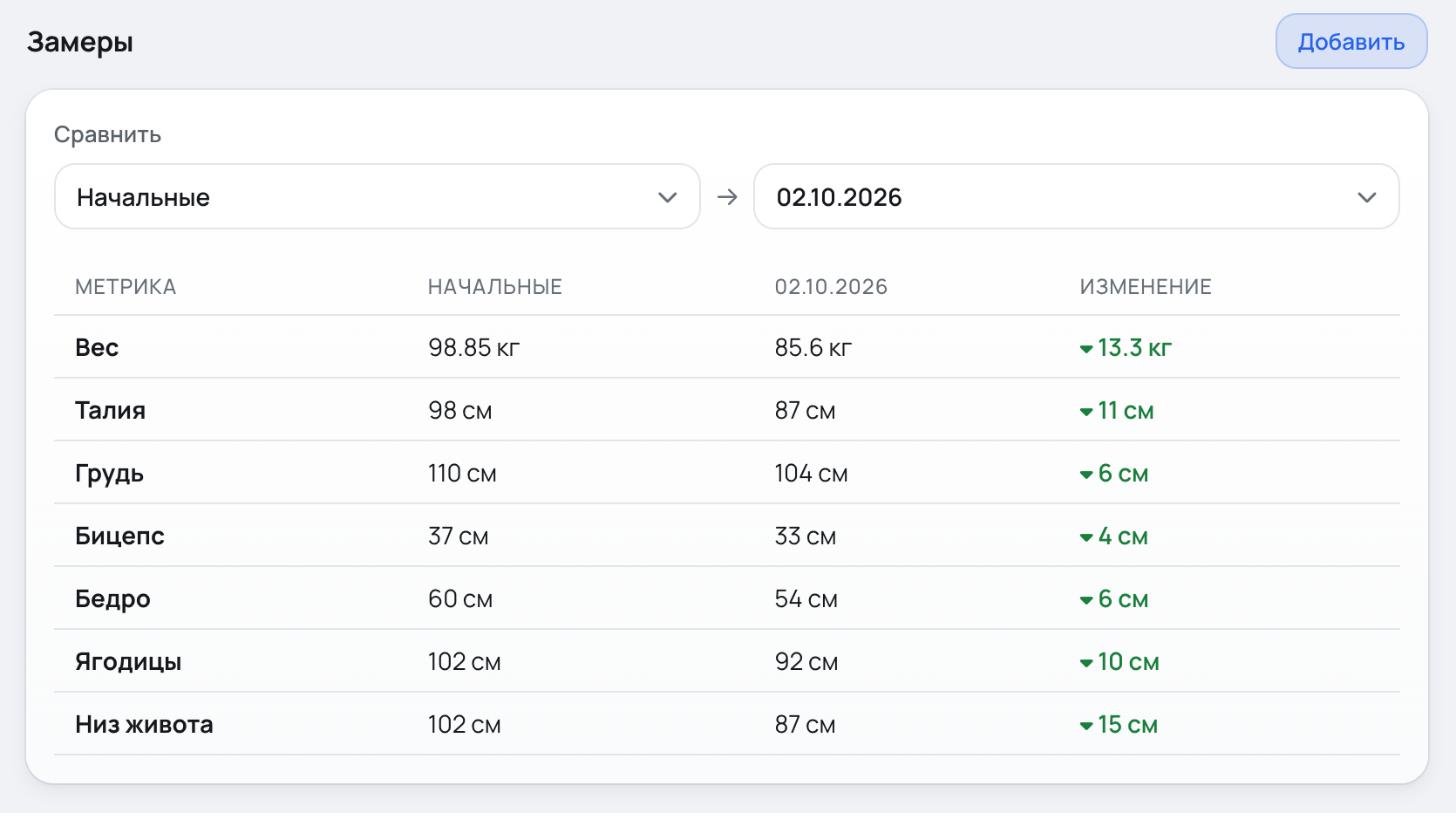Screen dimensions: 1456x813
Task: Select the Талия metric row label
Action: point(110,410)
